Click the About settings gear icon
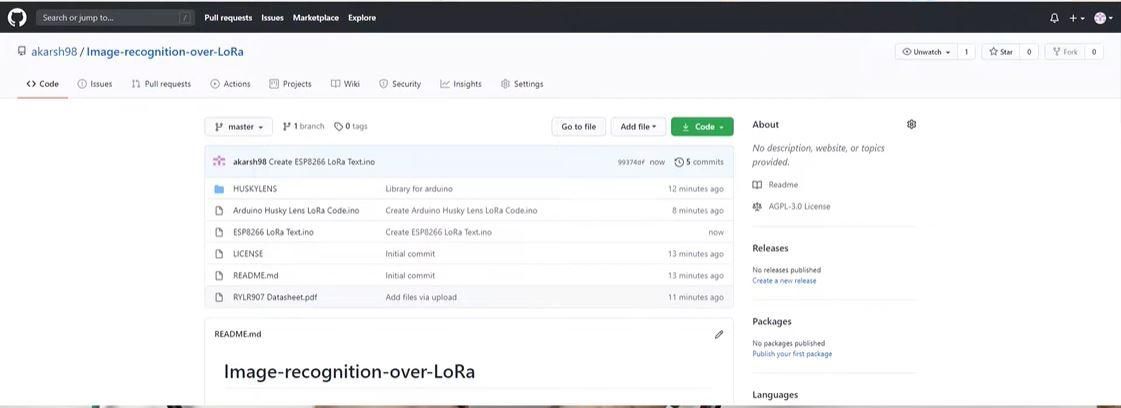Screen dimensions: 1121x408 click(x=911, y=124)
